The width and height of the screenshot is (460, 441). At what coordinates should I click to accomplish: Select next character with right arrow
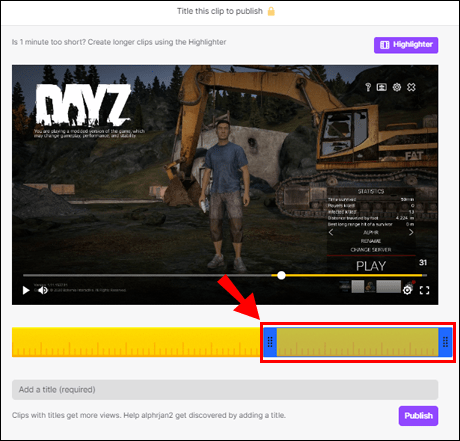tap(411, 232)
